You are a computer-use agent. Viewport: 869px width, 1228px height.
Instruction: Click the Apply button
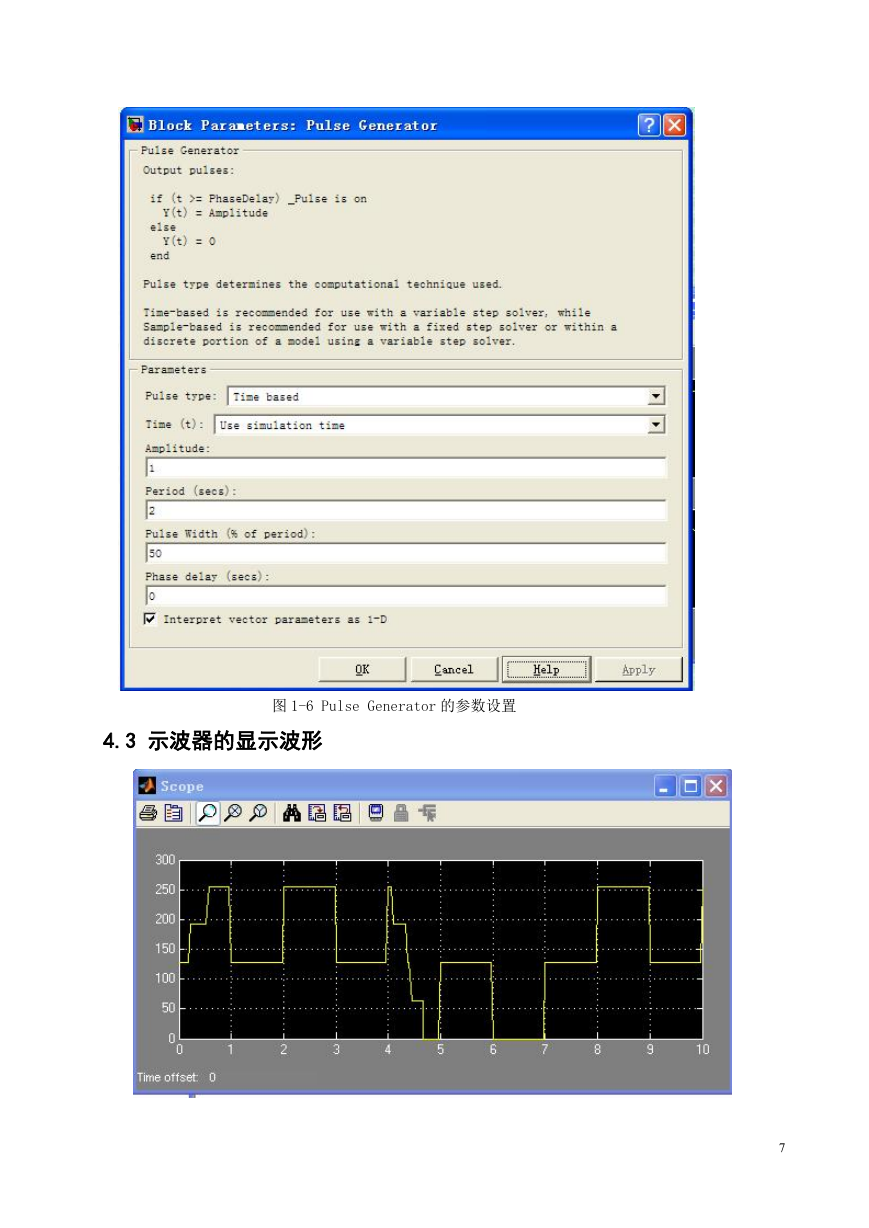click(x=639, y=669)
